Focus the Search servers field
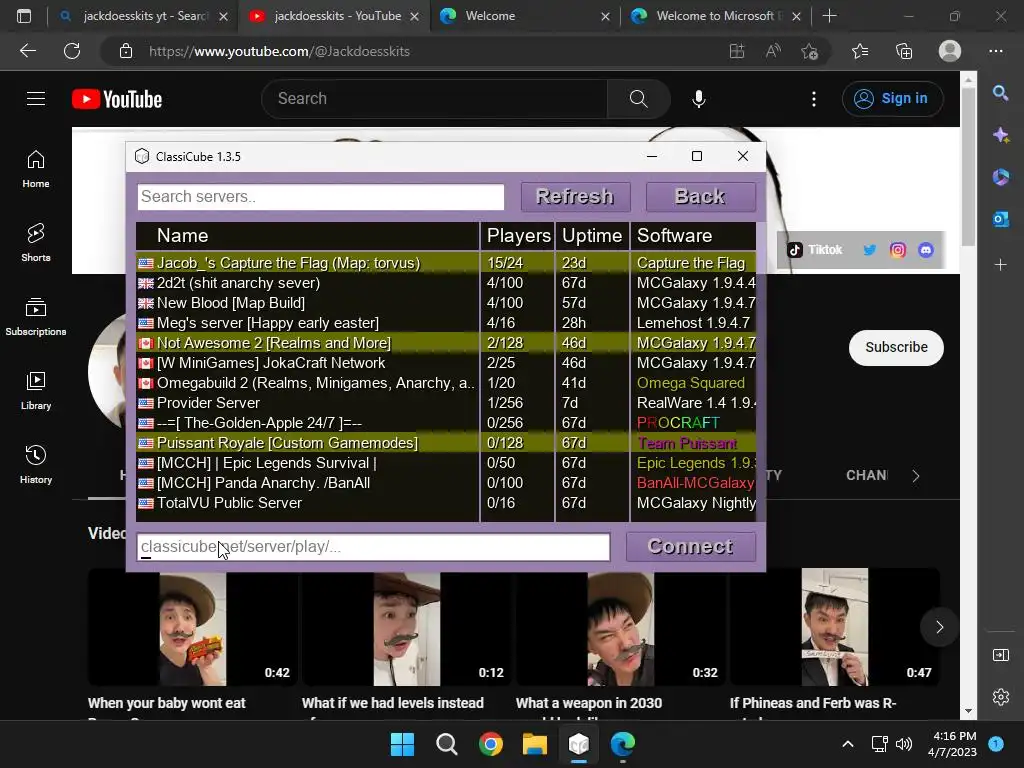 [x=321, y=197]
